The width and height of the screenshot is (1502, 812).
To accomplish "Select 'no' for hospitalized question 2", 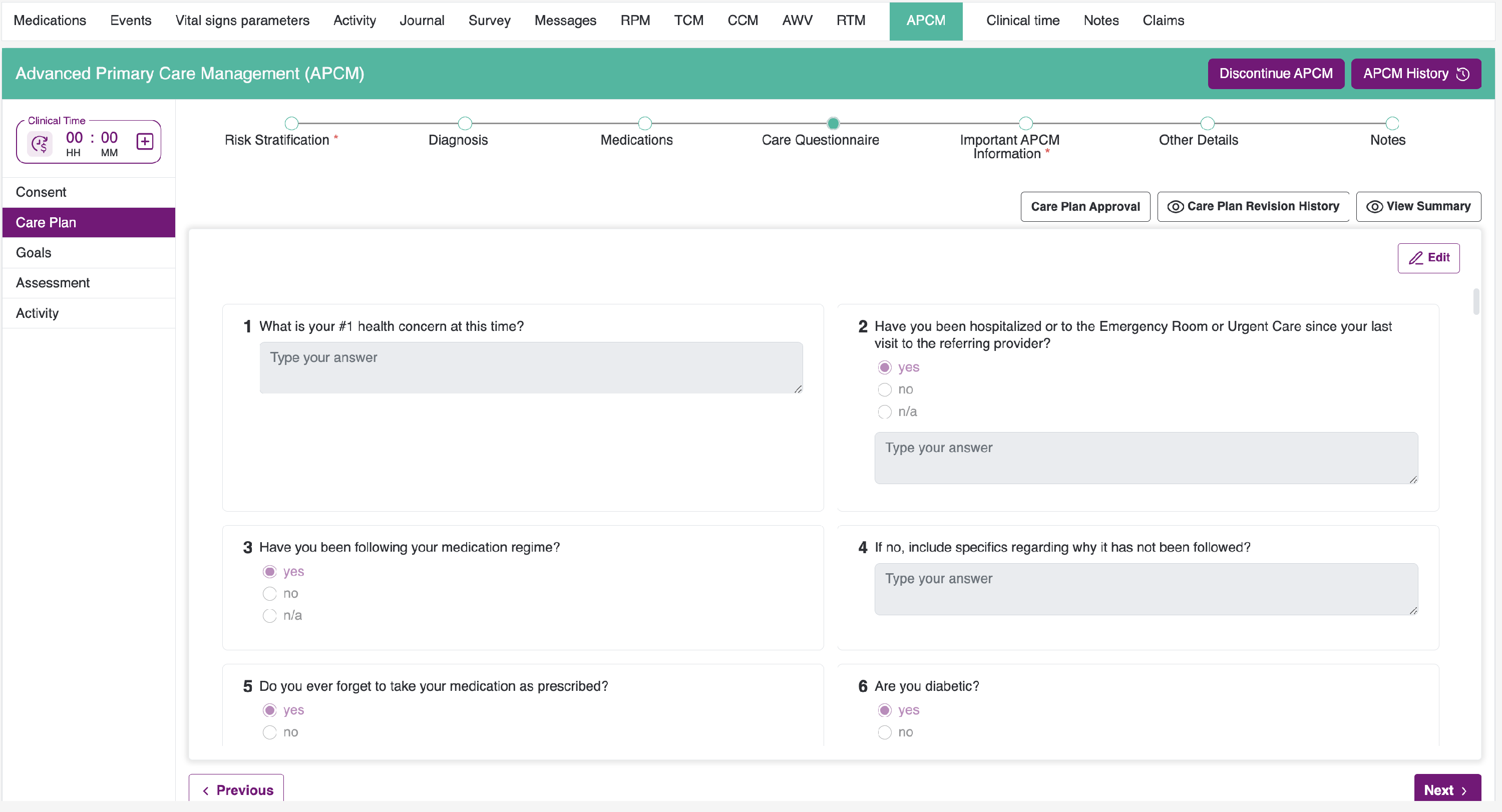I will click(885, 389).
